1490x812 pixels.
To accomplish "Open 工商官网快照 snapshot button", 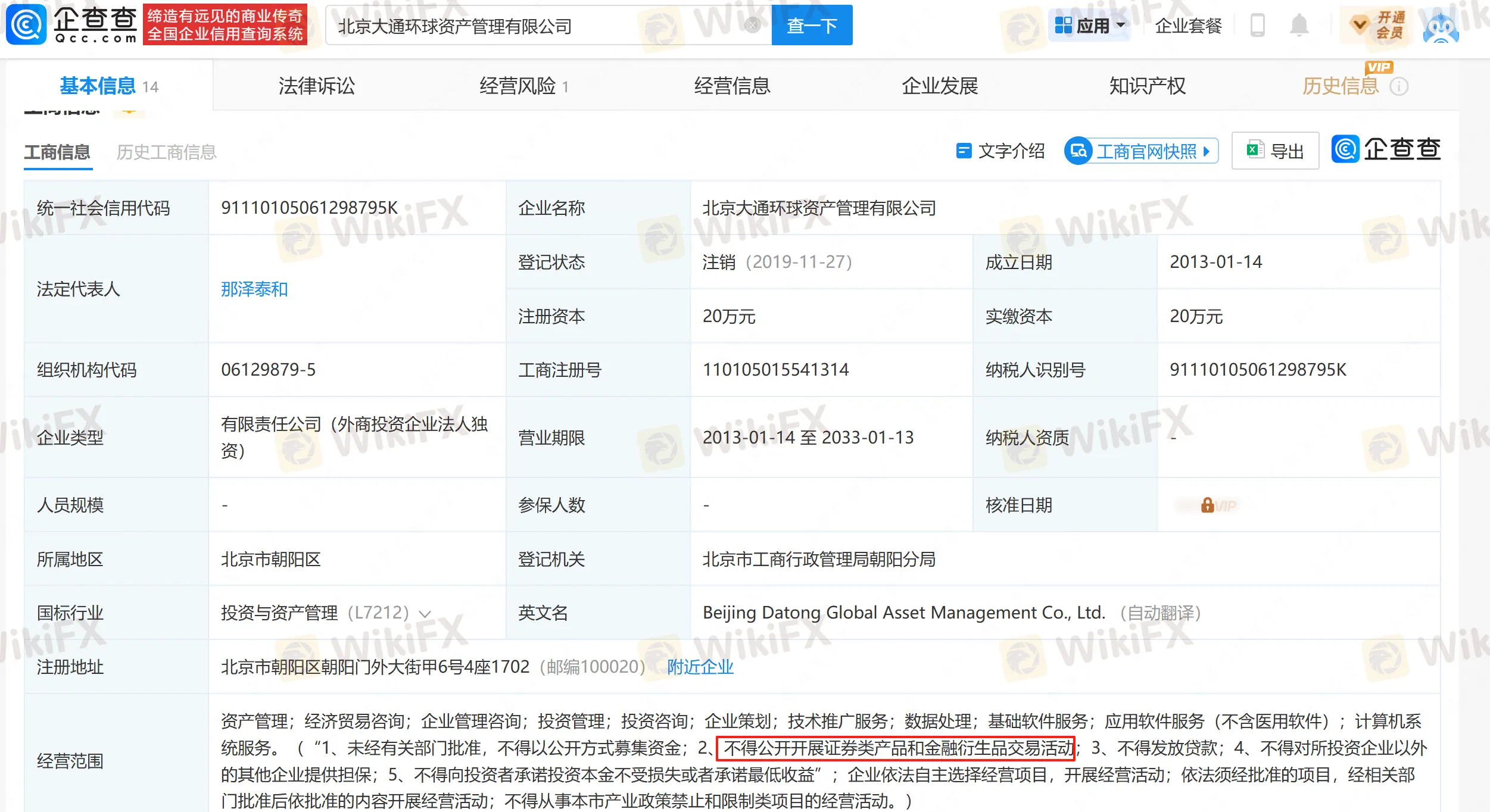I will [x=1141, y=151].
